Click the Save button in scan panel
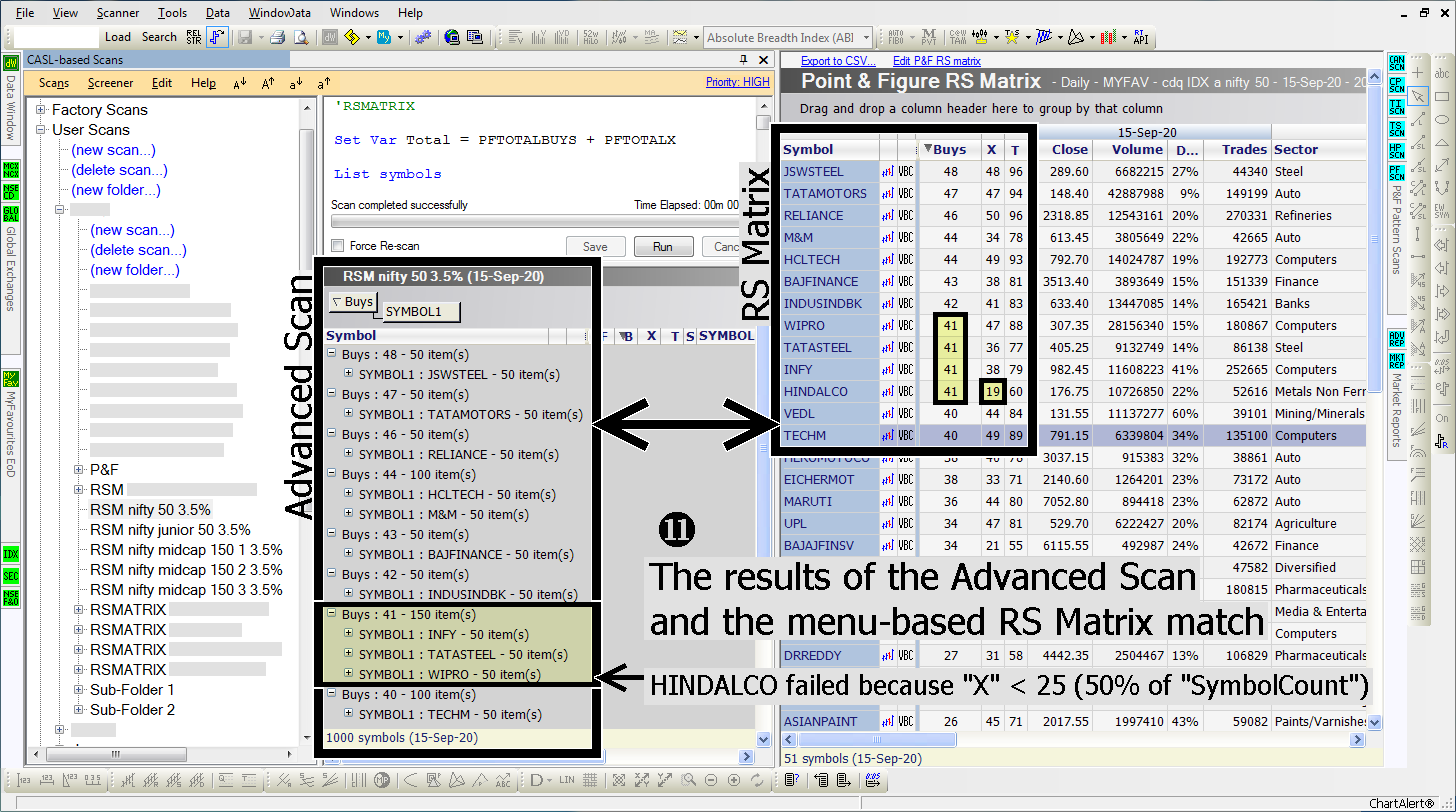This screenshot has height=812, width=1456. pos(595,246)
